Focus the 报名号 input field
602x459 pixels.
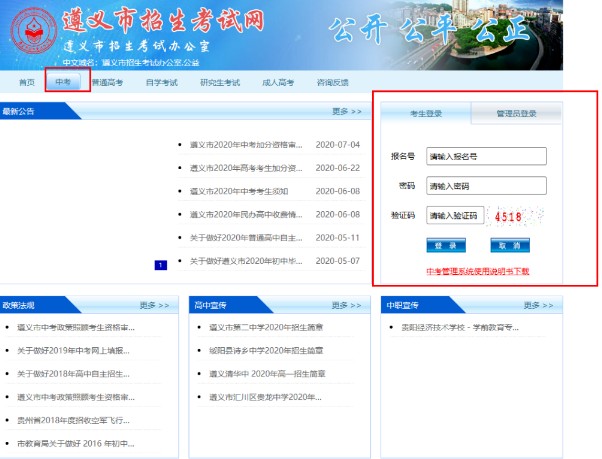[486, 156]
